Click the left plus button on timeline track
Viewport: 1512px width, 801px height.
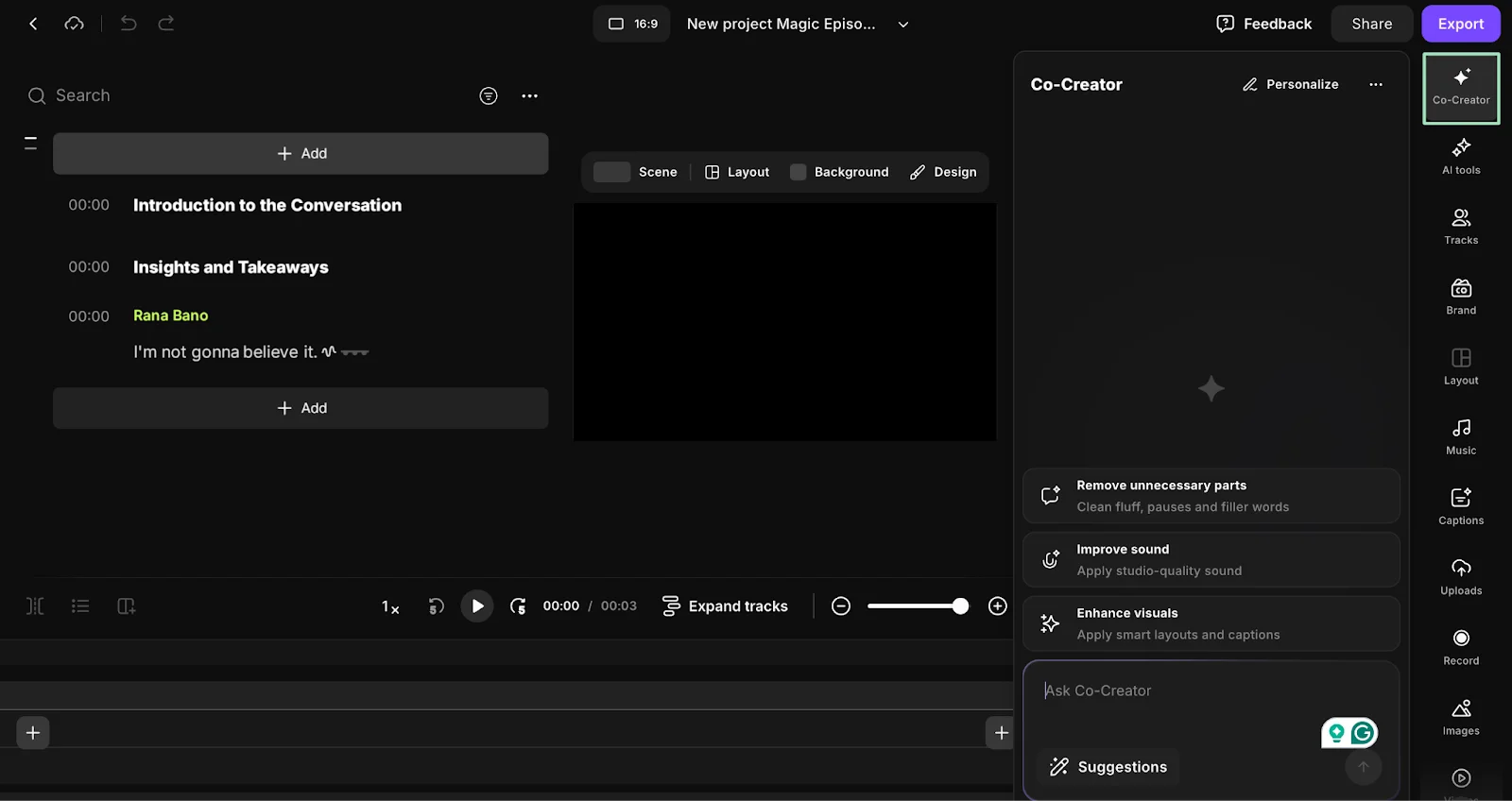pos(33,733)
